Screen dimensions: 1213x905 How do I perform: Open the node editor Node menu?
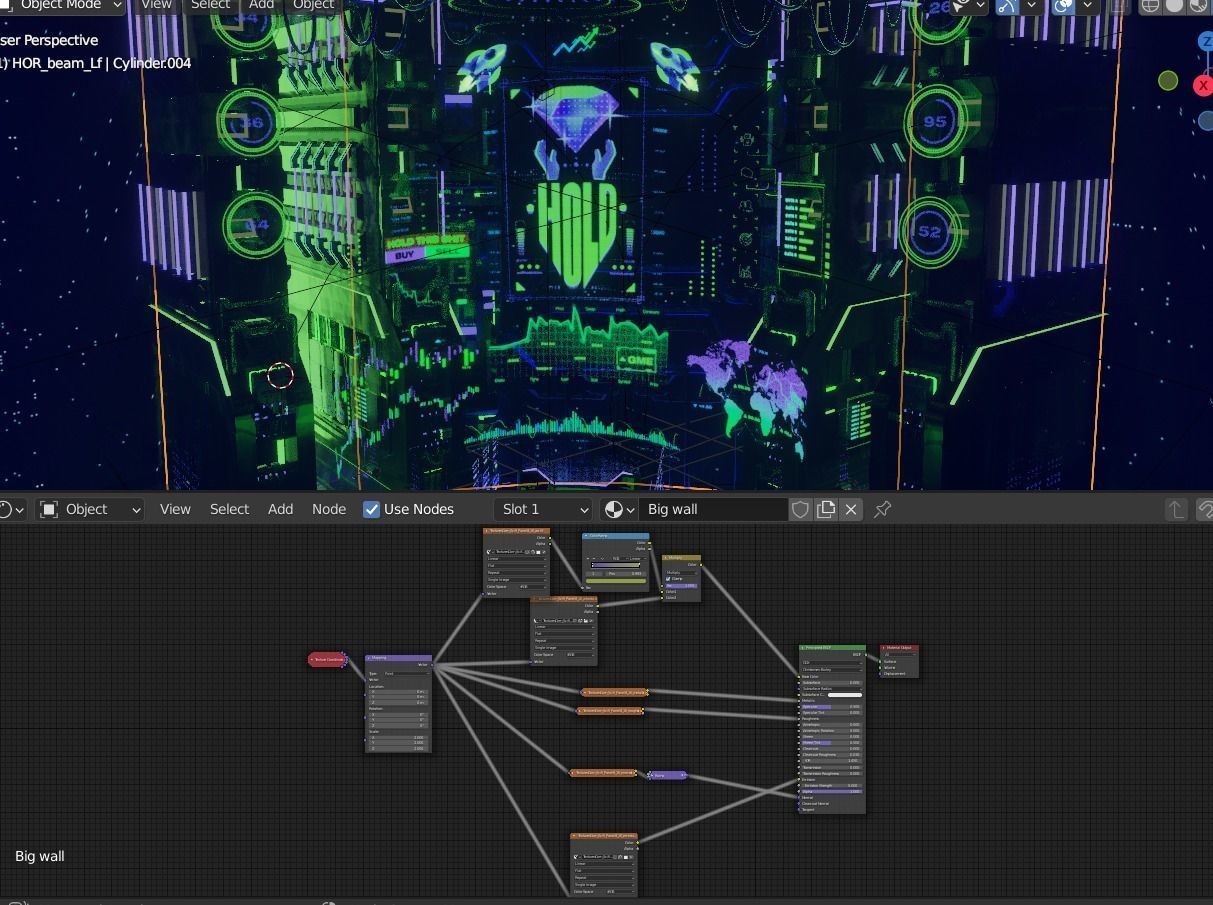coord(329,509)
